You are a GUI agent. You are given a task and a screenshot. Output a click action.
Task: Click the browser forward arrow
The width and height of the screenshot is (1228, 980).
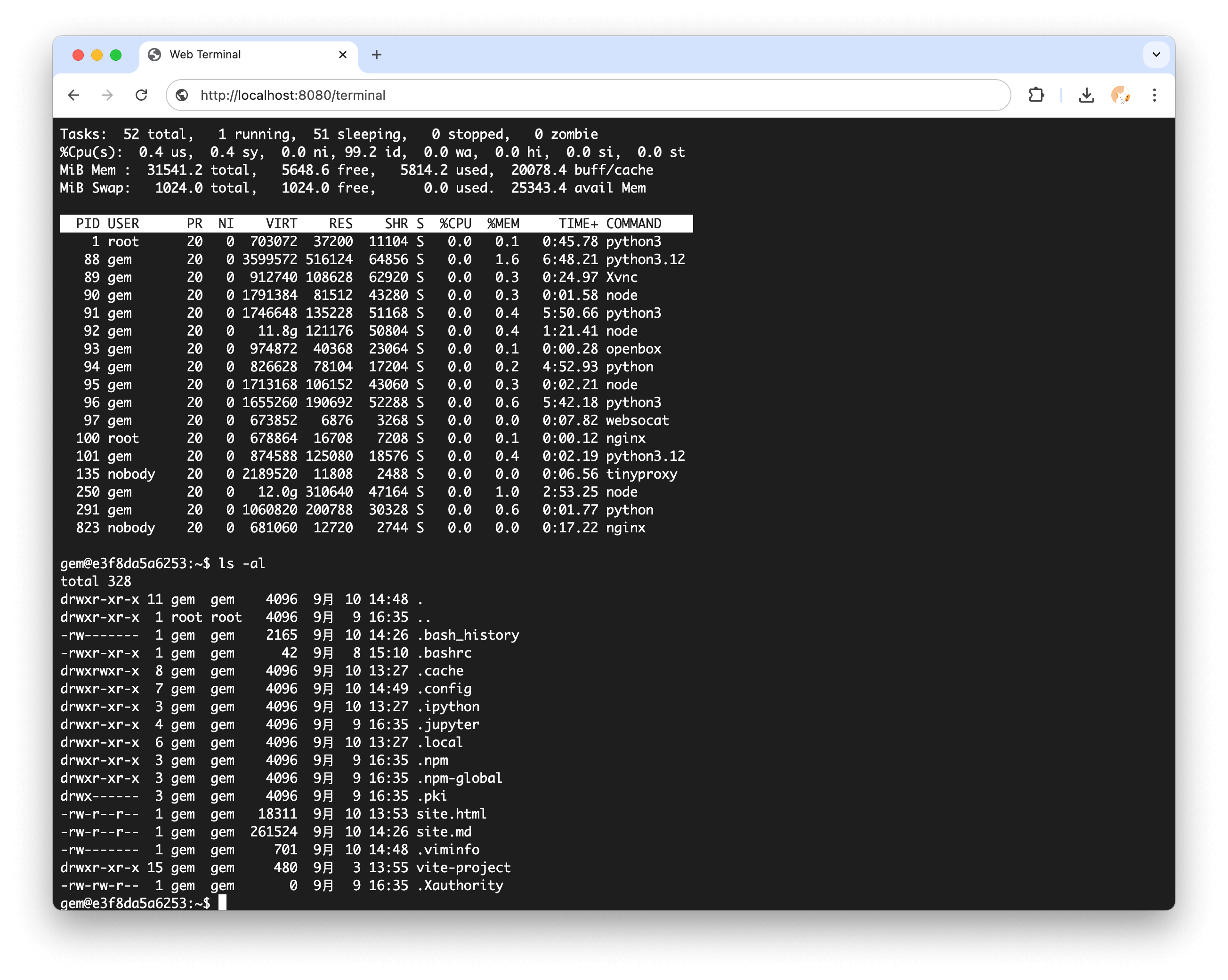point(107,95)
